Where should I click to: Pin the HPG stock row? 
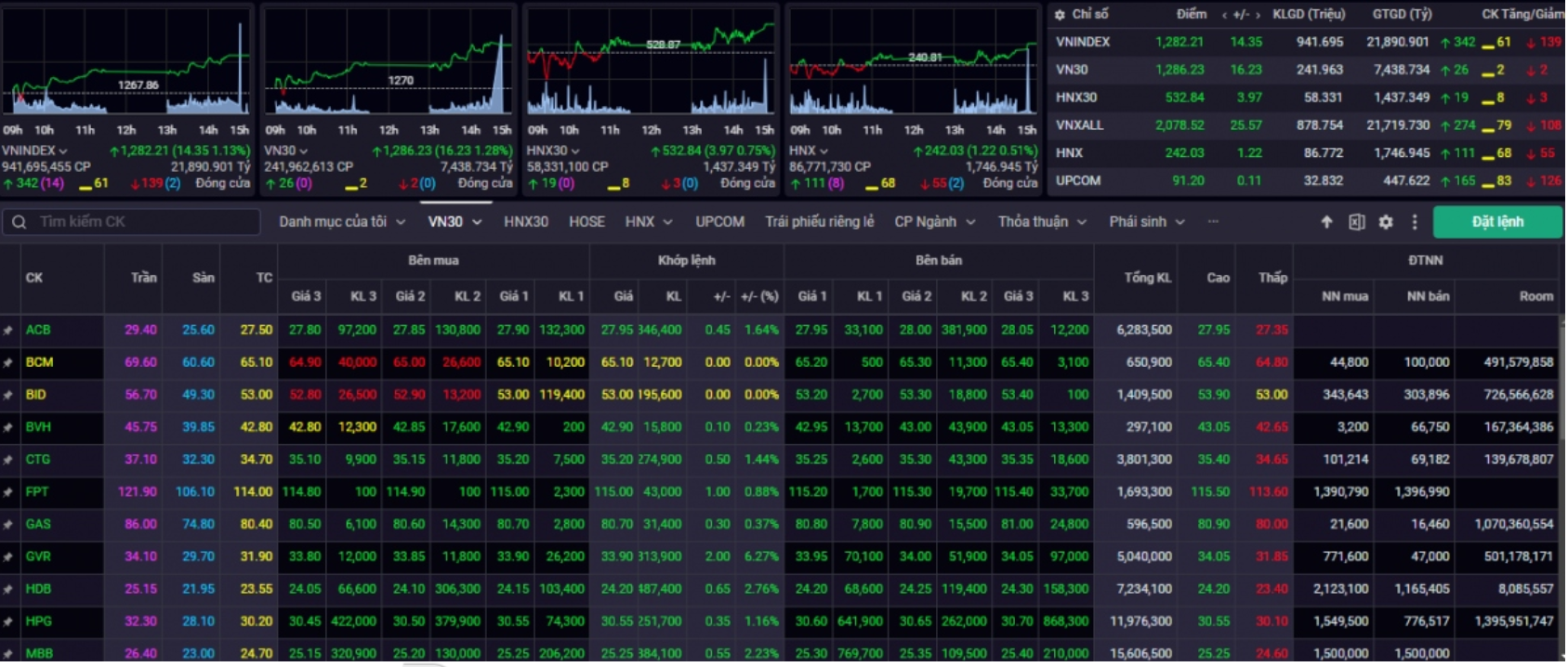coord(8,621)
